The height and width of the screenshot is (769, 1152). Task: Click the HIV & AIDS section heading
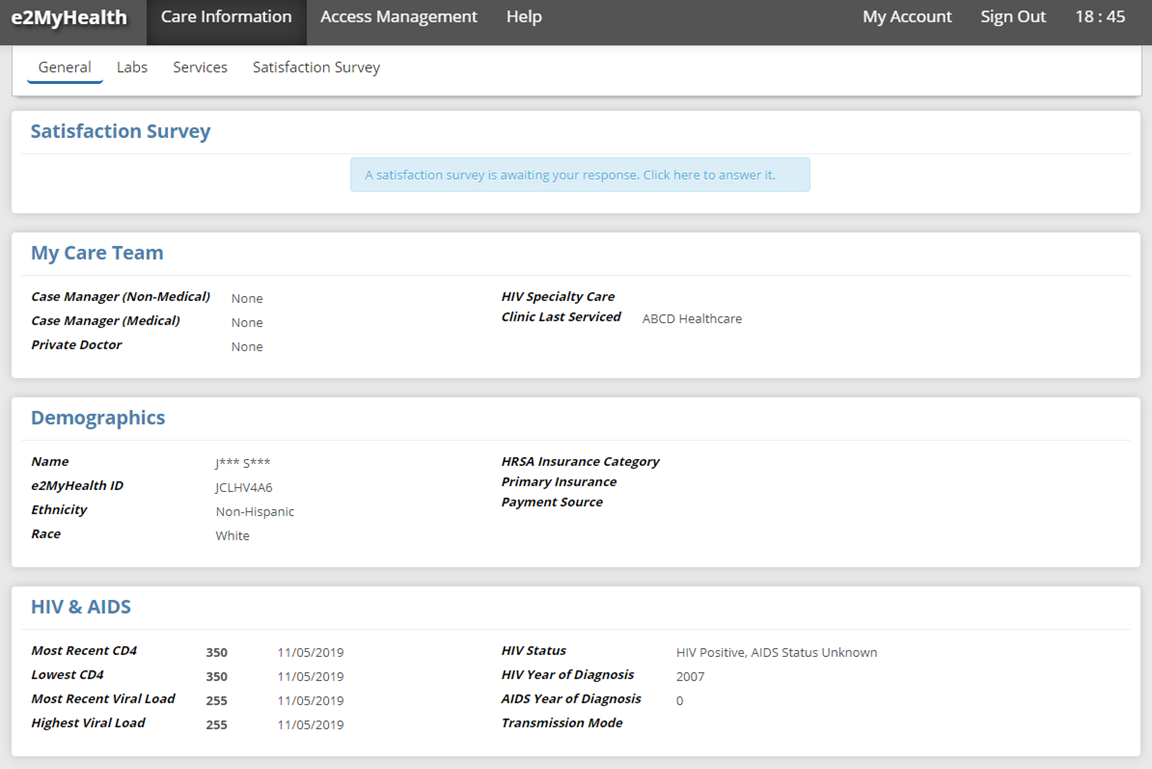[x=81, y=607]
